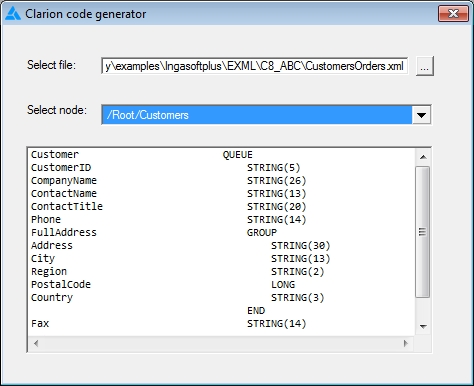474x386 pixels.
Task: Click the GROUP keyword
Action: click(x=262, y=233)
